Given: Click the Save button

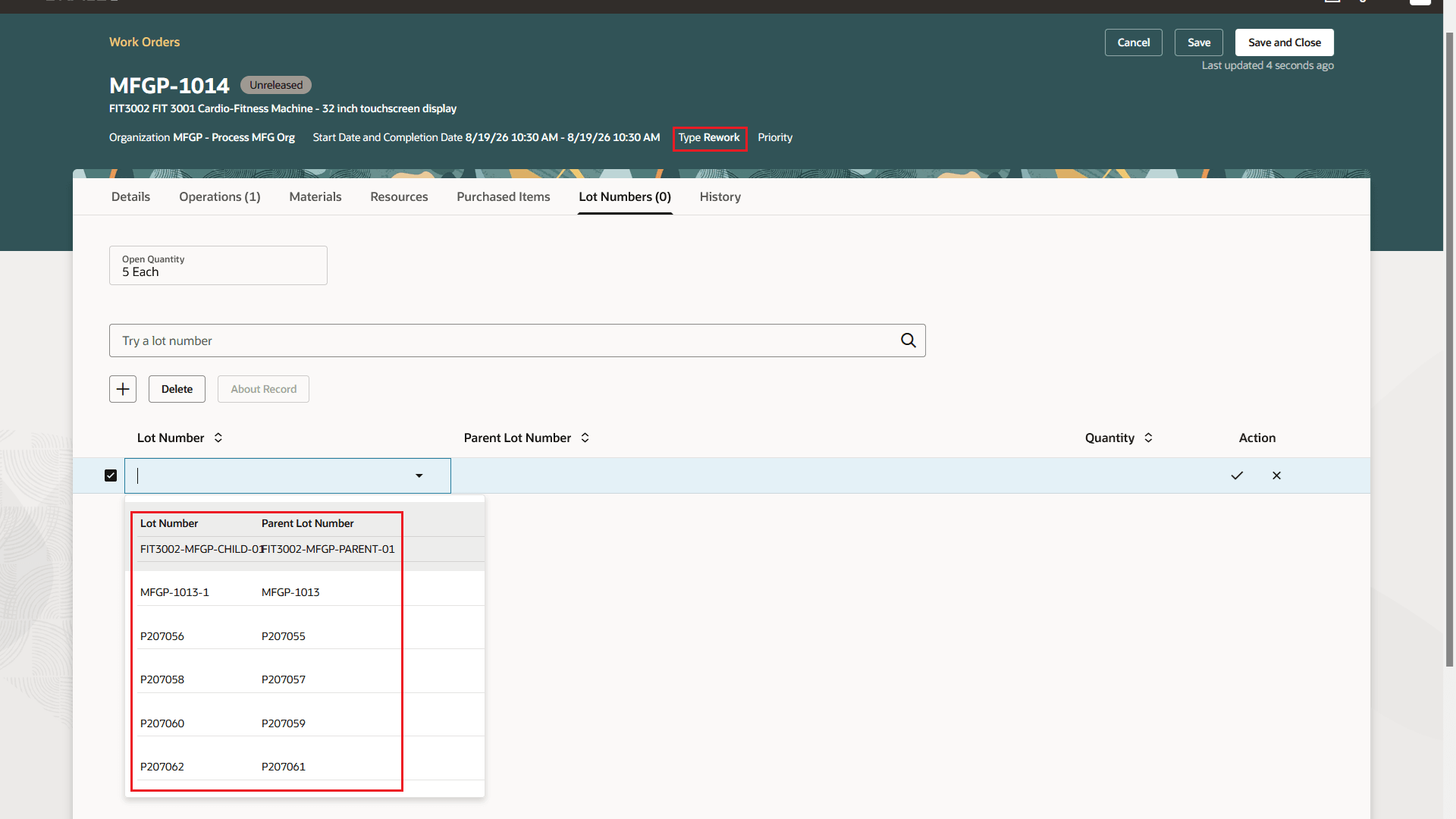Looking at the screenshot, I should coord(1199,42).
